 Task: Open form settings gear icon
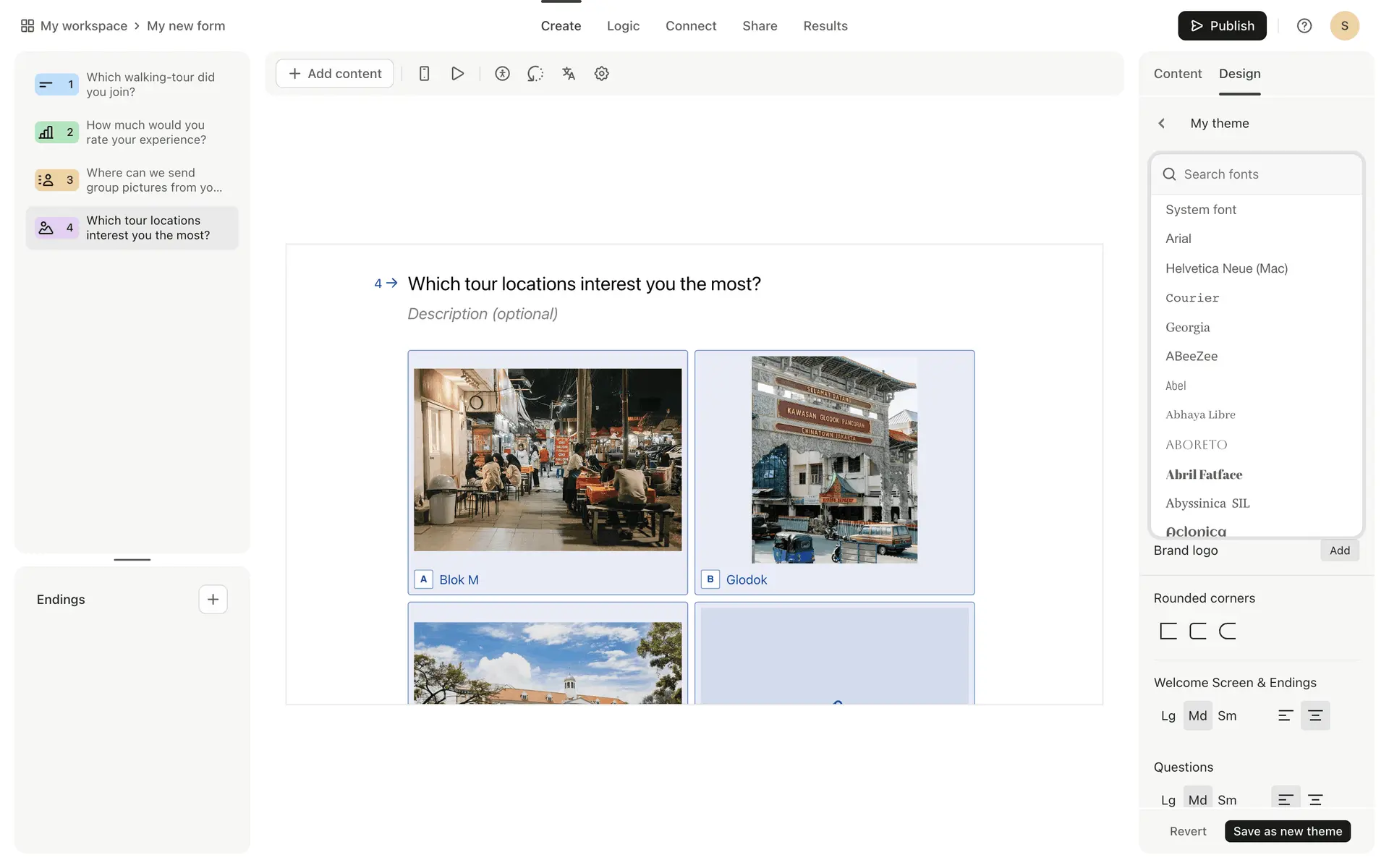pos(601,74)
